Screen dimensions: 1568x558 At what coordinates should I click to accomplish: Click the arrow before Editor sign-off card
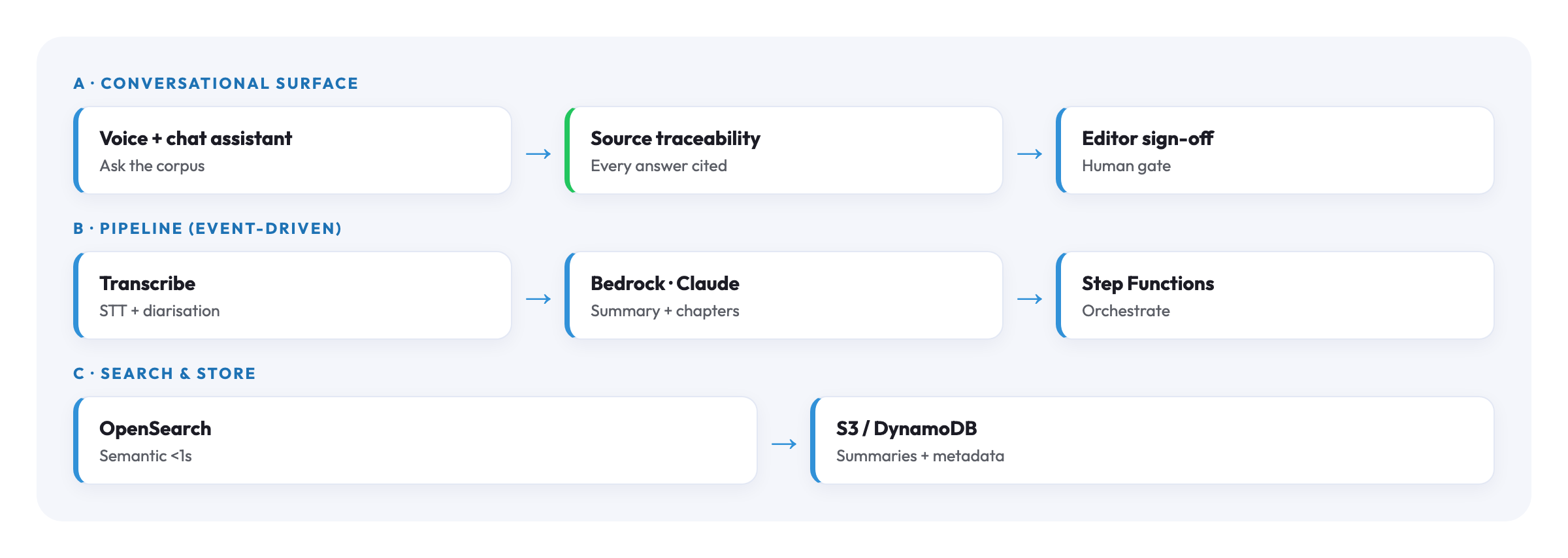(x=1030, y=154)
